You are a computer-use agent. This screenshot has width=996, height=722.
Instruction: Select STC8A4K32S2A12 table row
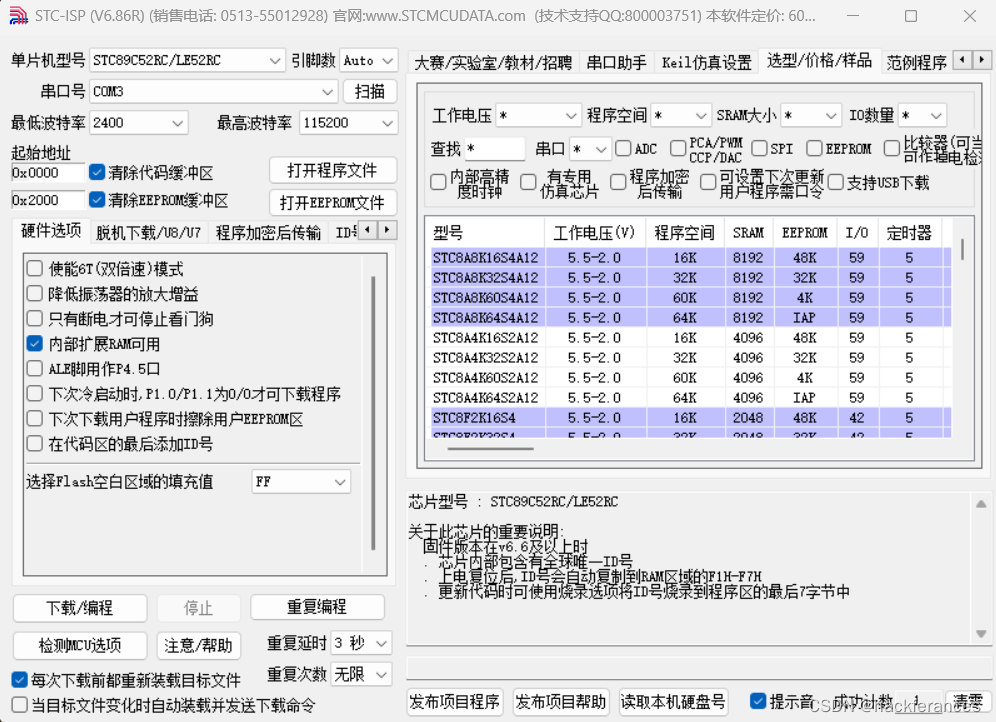692,358
